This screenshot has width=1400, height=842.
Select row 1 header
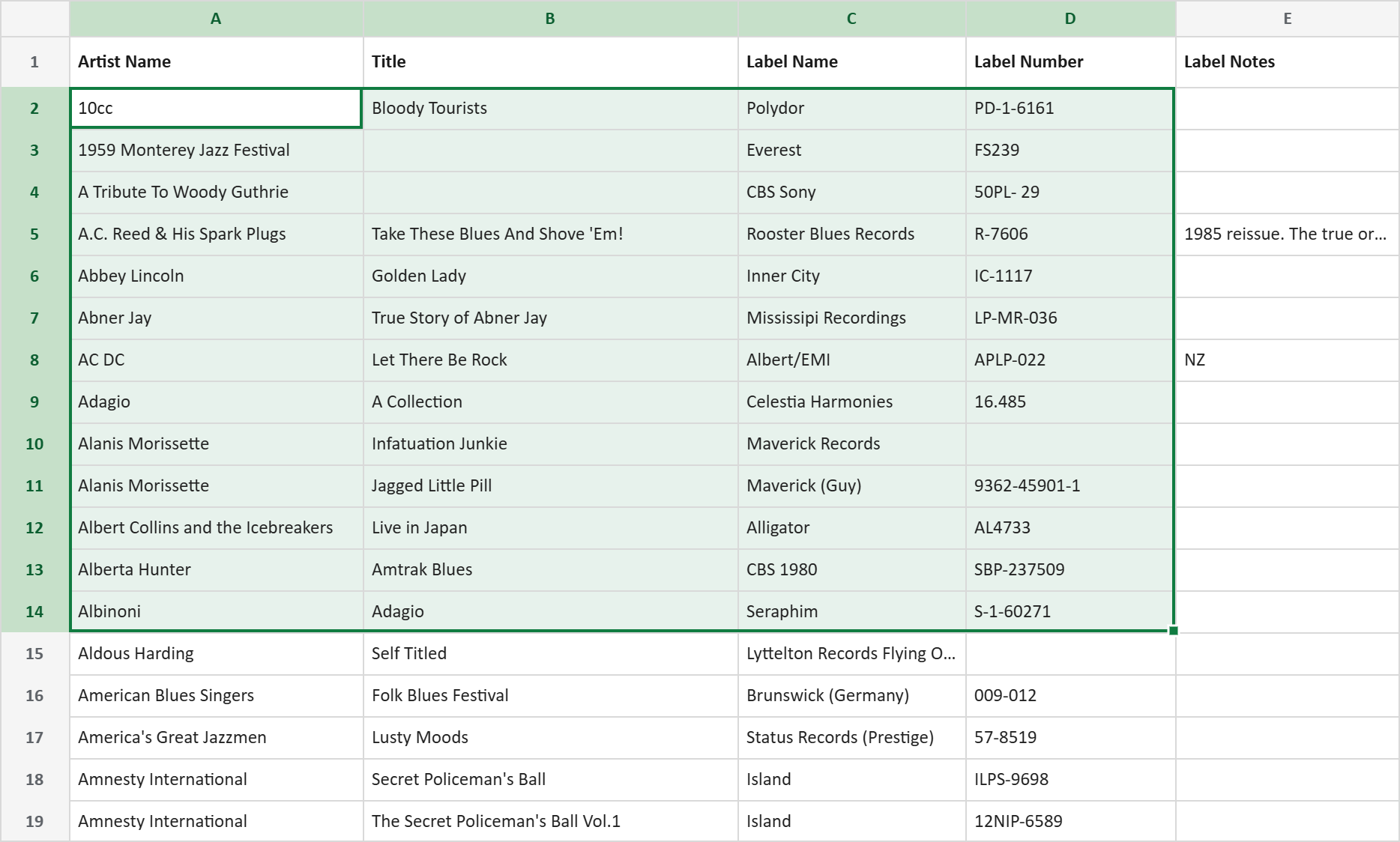pos(34,62)
